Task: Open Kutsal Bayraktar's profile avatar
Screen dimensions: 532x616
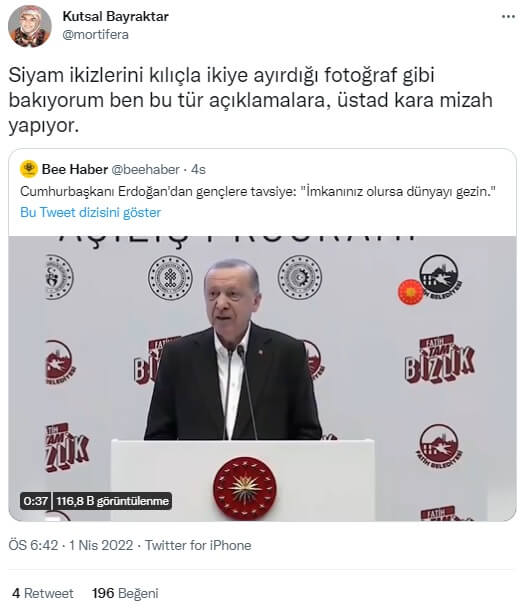Action: (x=29, y=26)
